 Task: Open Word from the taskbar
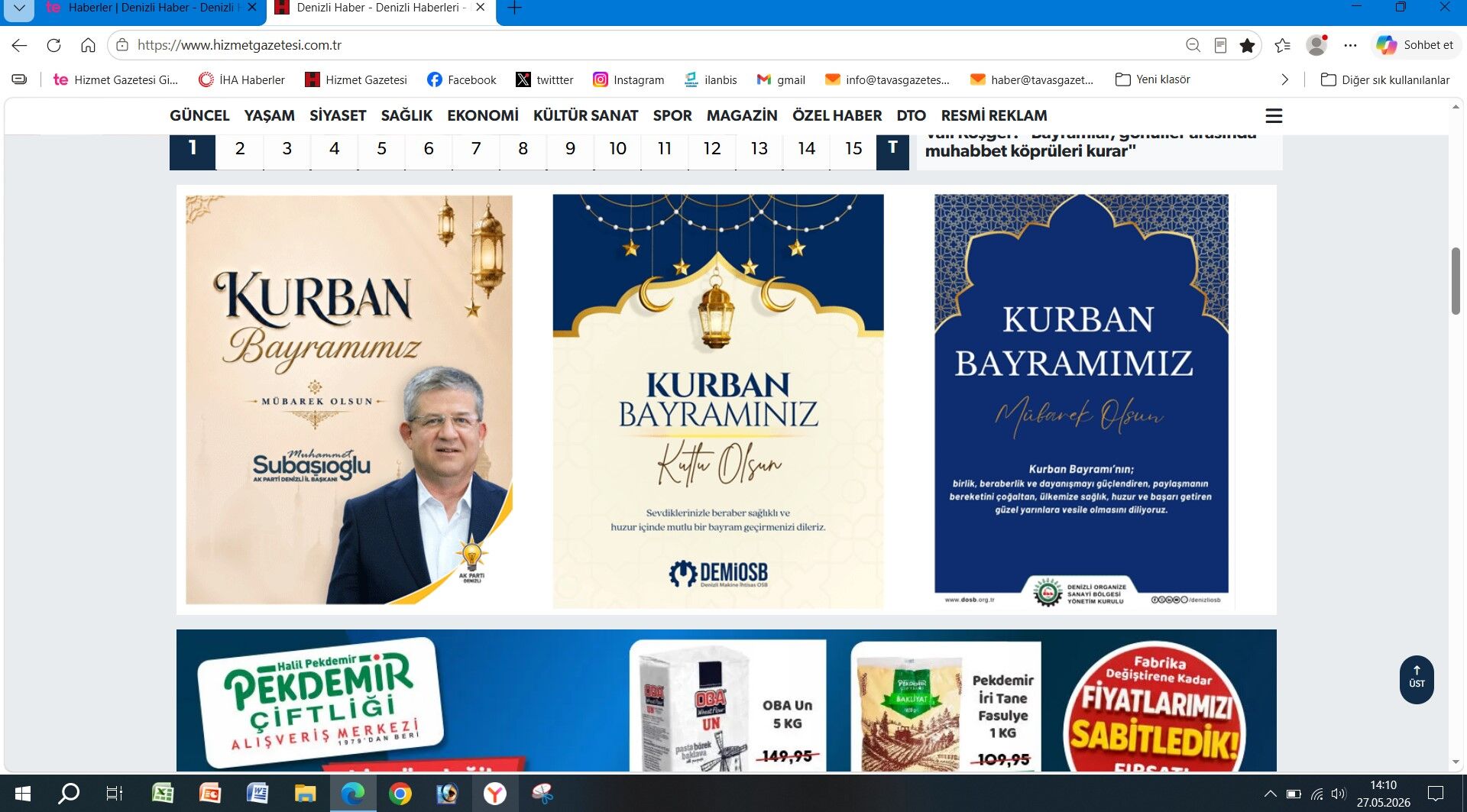pyautogui.click(x=257, y=794)
